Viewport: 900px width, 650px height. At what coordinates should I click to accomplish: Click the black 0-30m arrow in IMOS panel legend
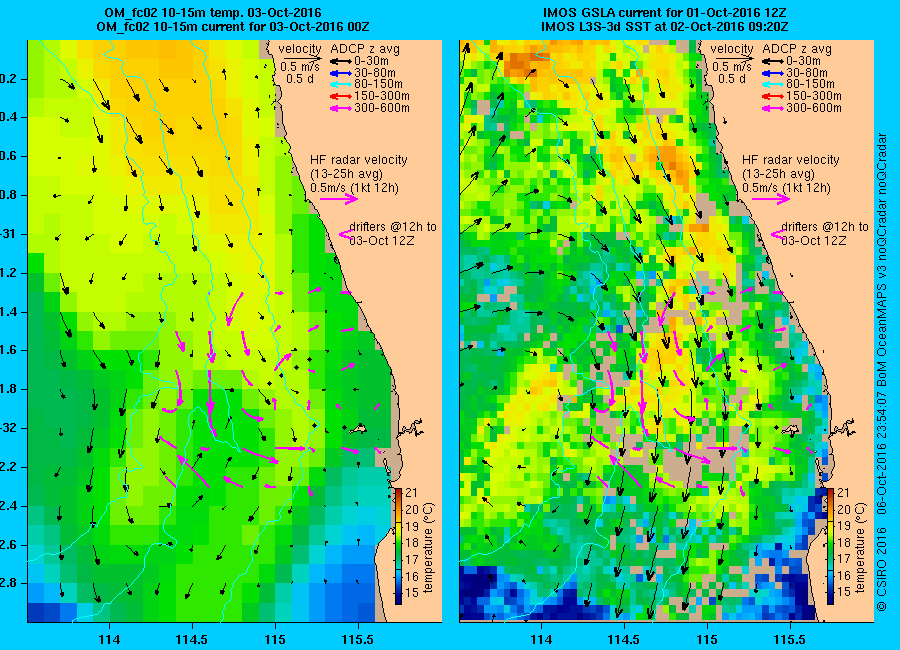click(x=773, y=61)
